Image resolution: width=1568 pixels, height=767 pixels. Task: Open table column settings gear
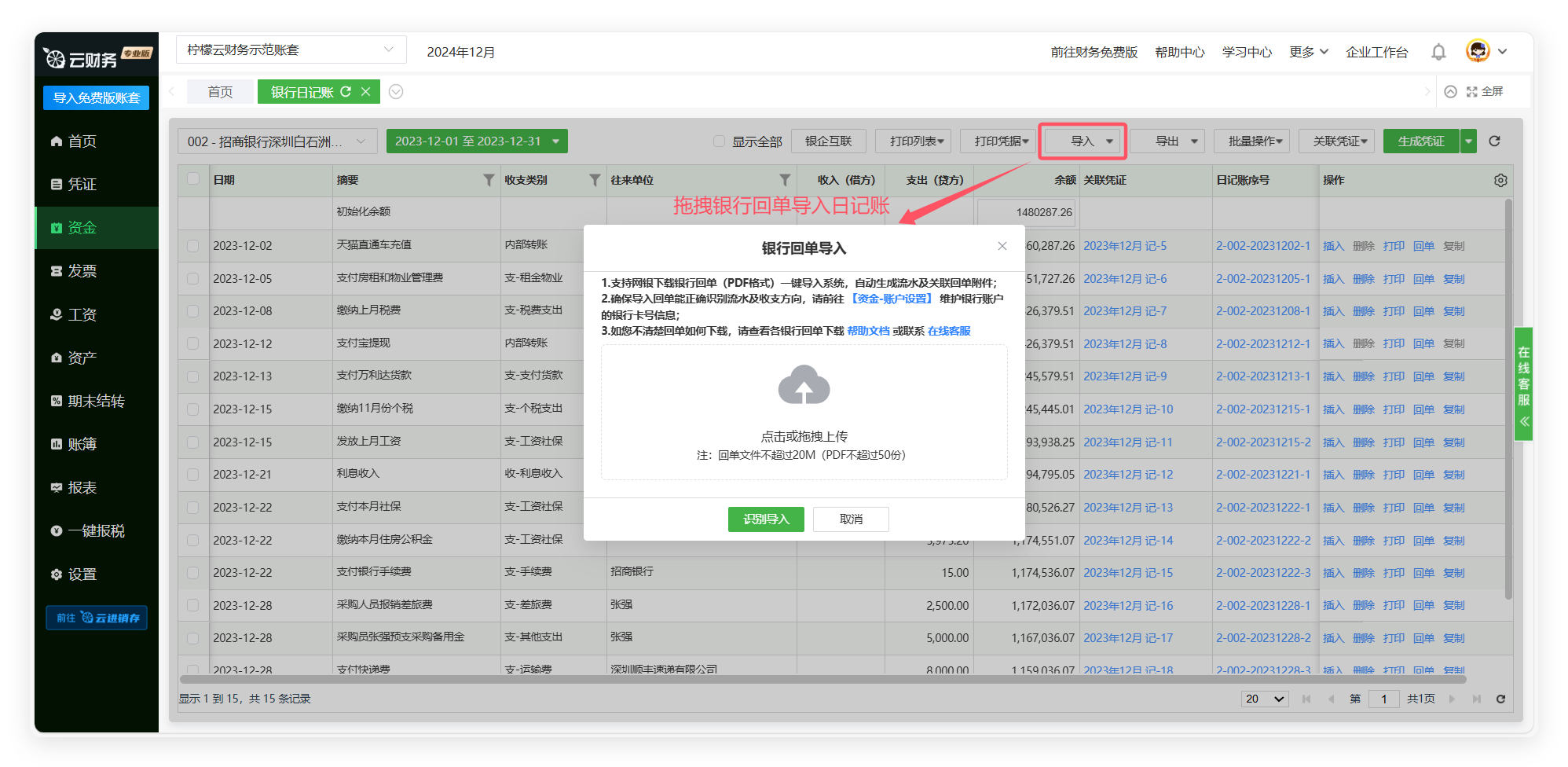pyautogui.click(x=1500, y=180)
